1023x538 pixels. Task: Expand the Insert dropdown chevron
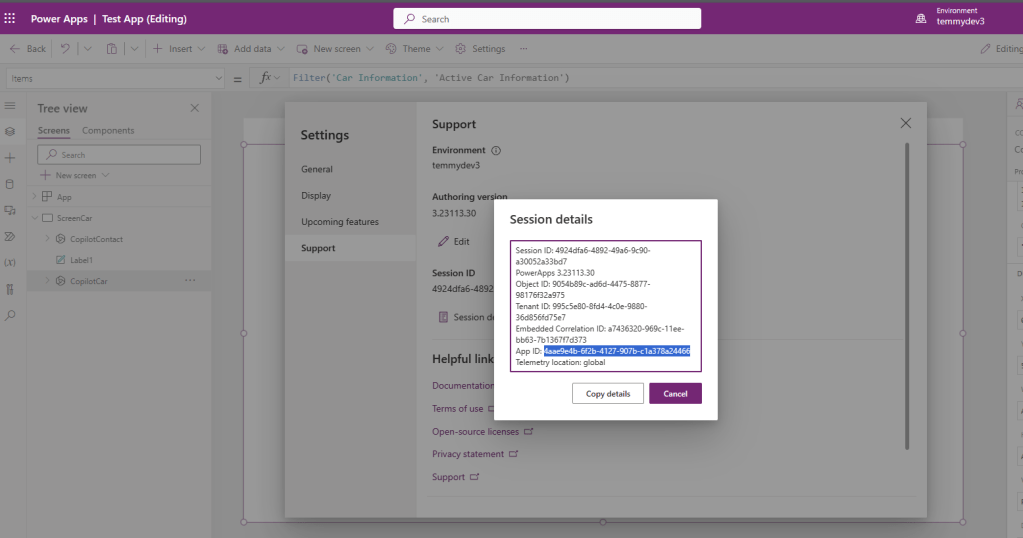(x=201, y=49)
